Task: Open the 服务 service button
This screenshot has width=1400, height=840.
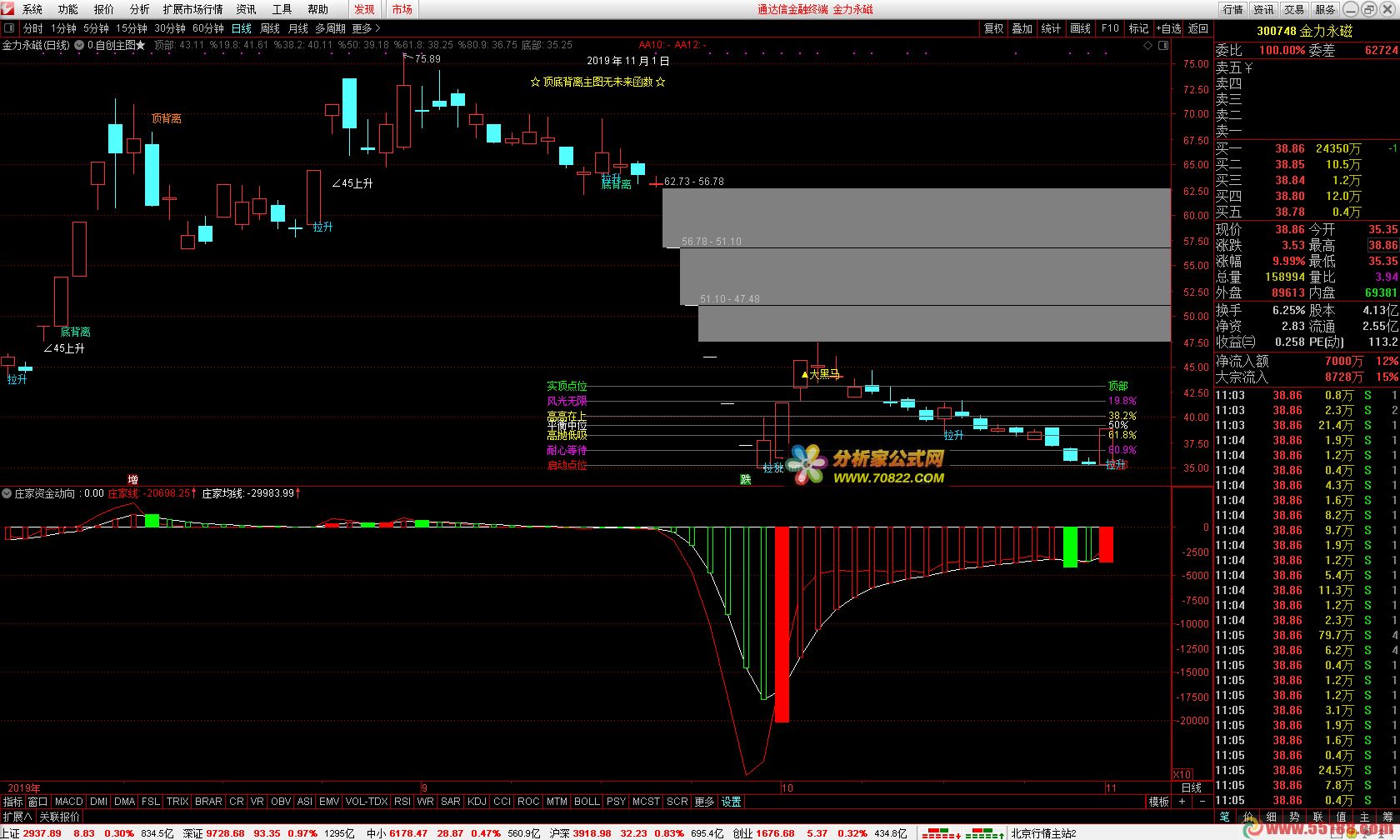Action: (1325, 9)
